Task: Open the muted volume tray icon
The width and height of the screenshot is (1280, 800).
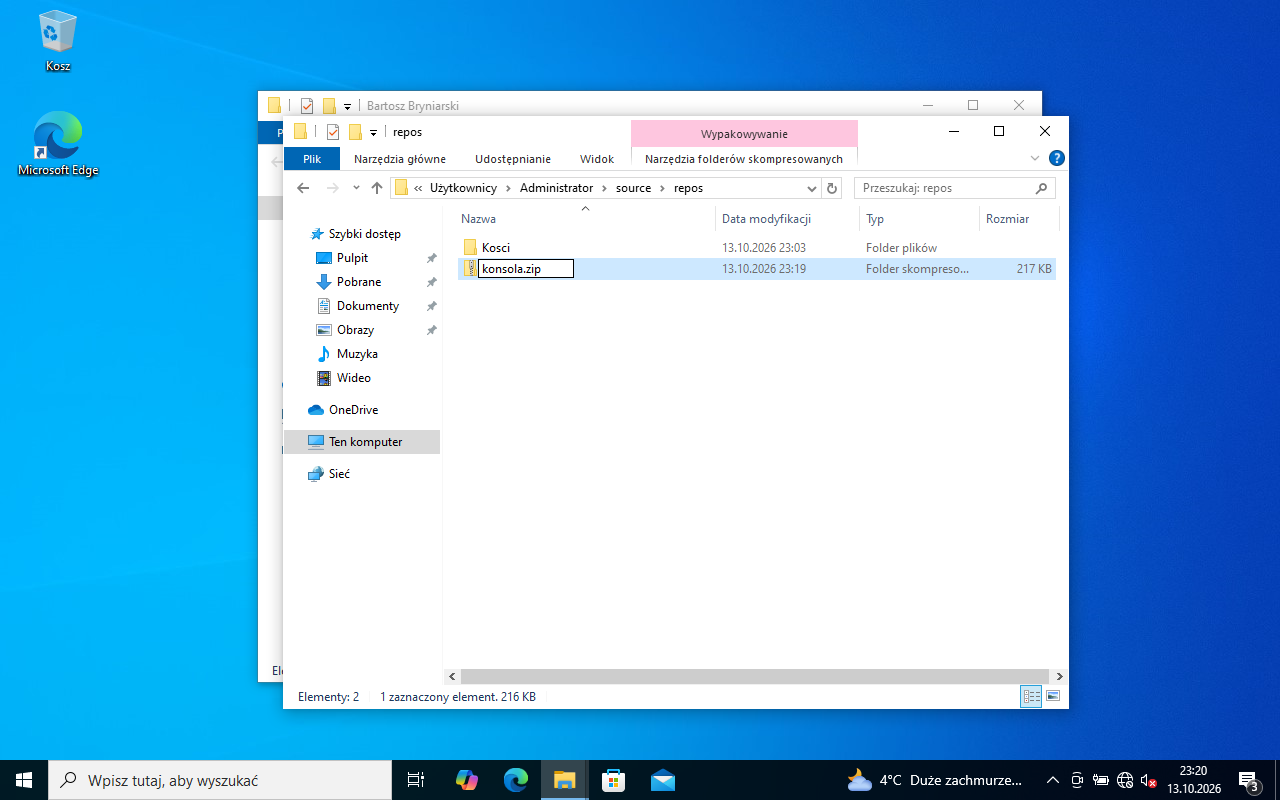Action: (x=1148, y=780)
